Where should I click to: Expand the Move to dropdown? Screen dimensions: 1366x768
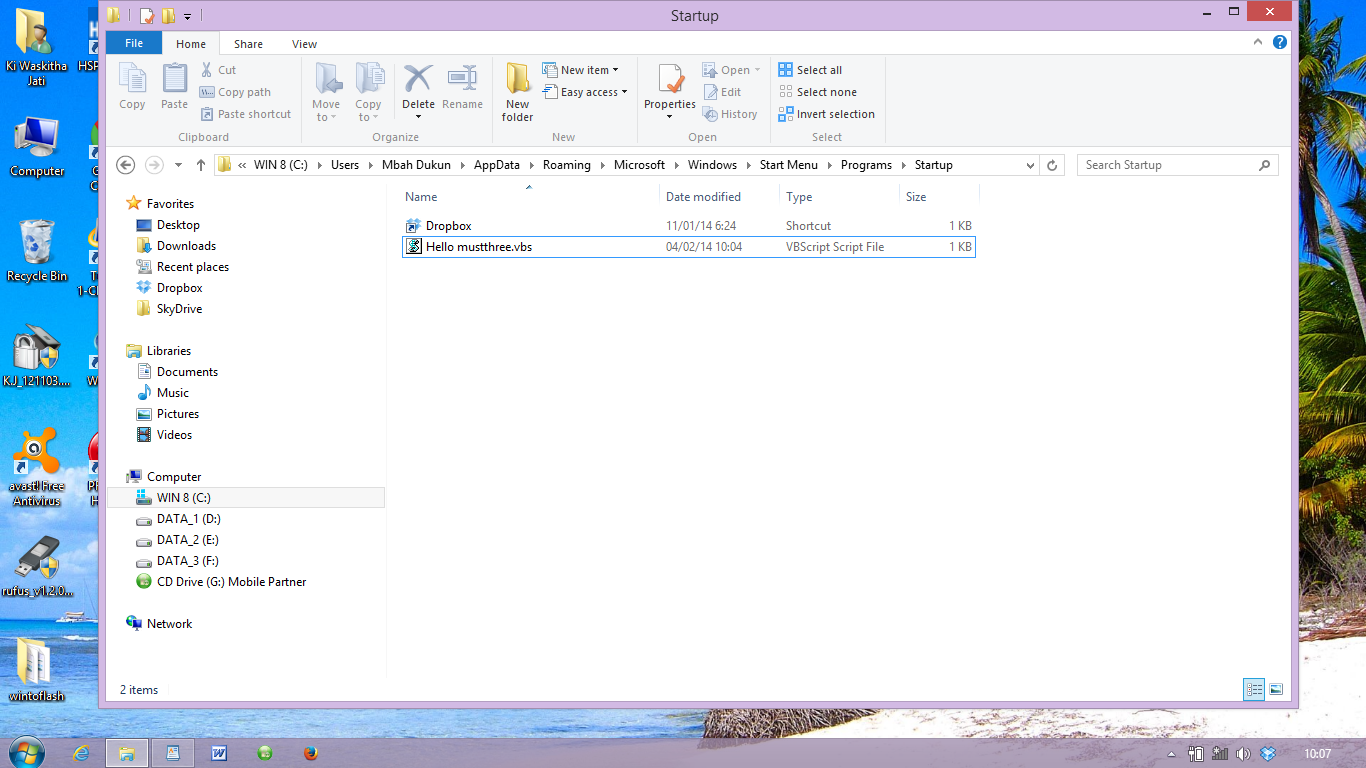point(327,92)
